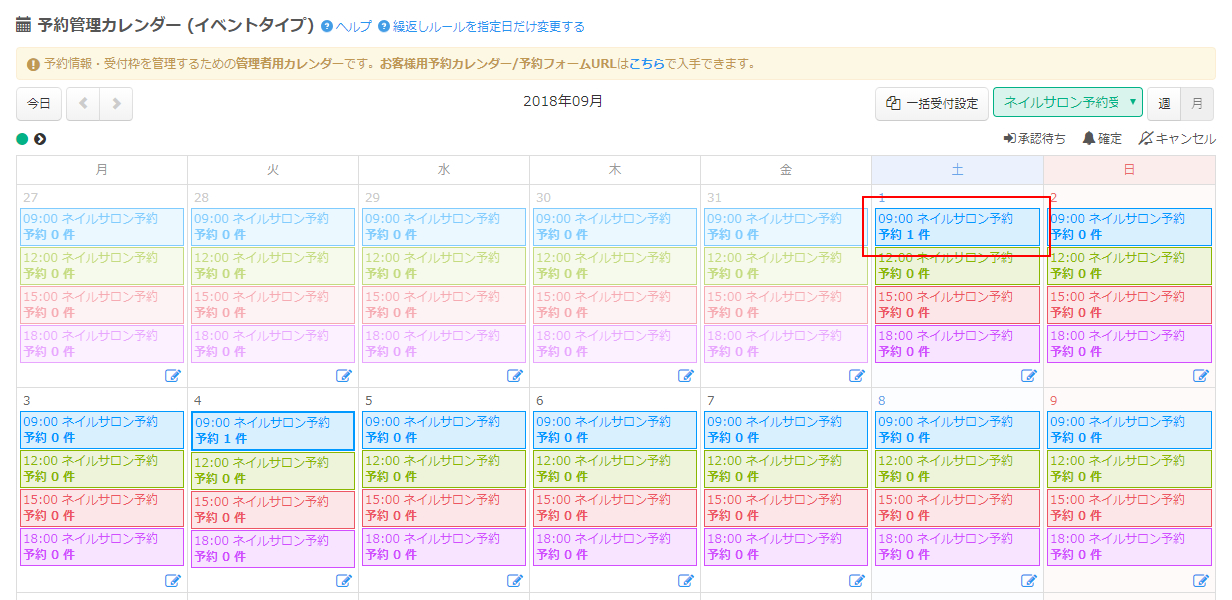Switch to 週 (week) view

[x=1164, y=104]
